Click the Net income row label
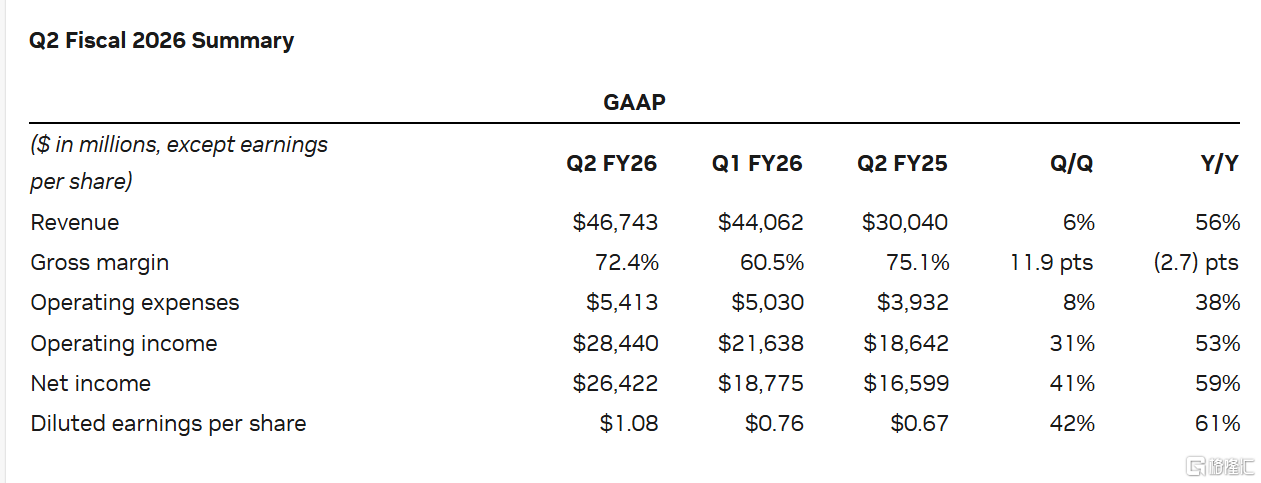 coord(91,383)
